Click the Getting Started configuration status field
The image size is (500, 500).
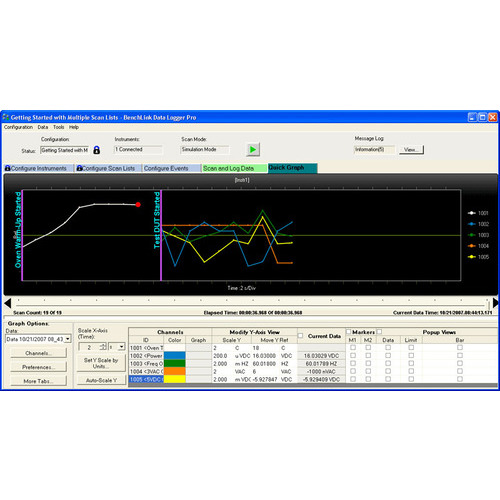click(x=65, y=150)
